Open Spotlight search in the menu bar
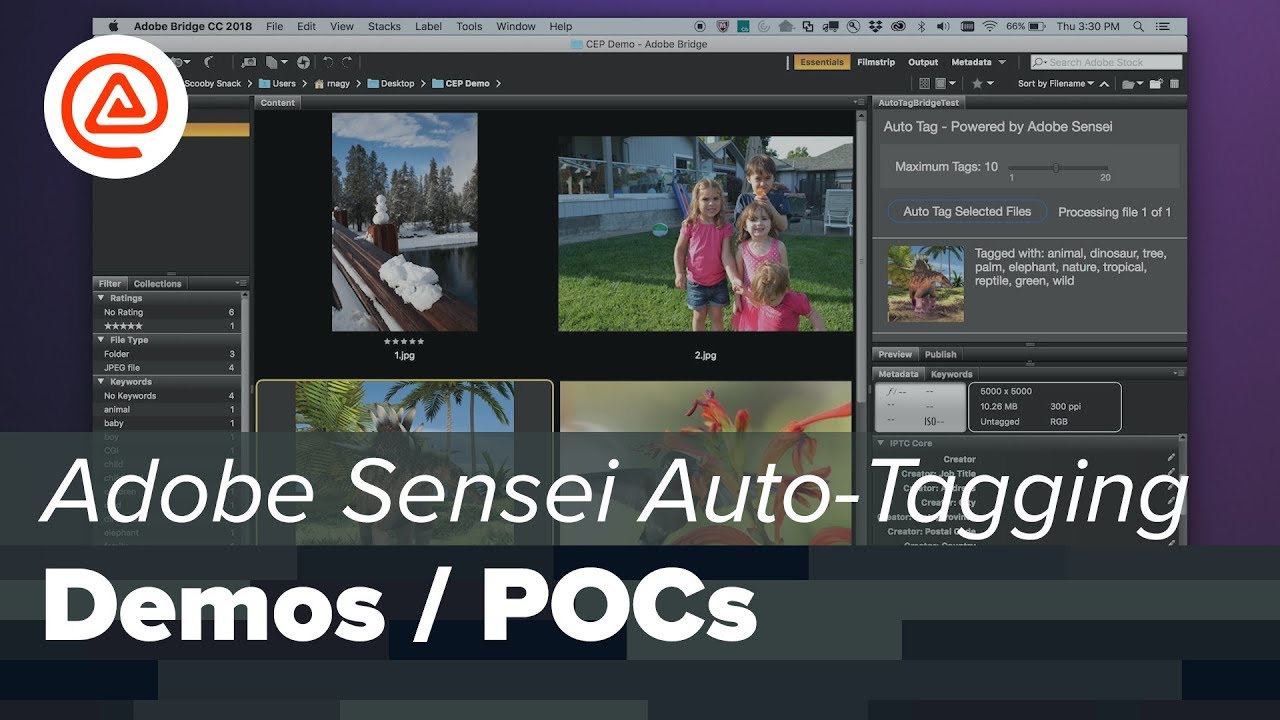Image resolution: width=1280 pixels, height=720 pixels. pos(1139,26)
